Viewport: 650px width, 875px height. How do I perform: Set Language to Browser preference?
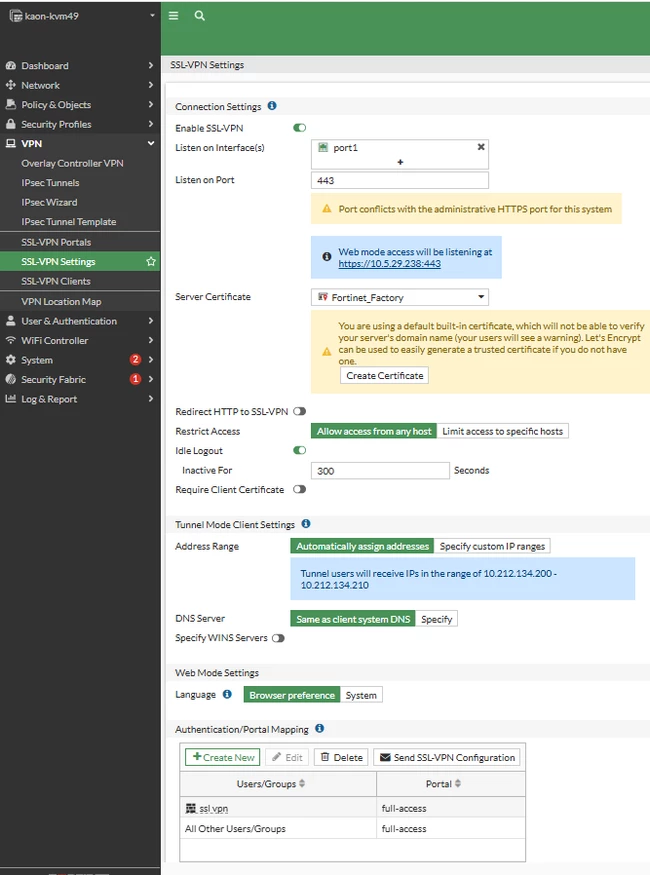(292, 695)
